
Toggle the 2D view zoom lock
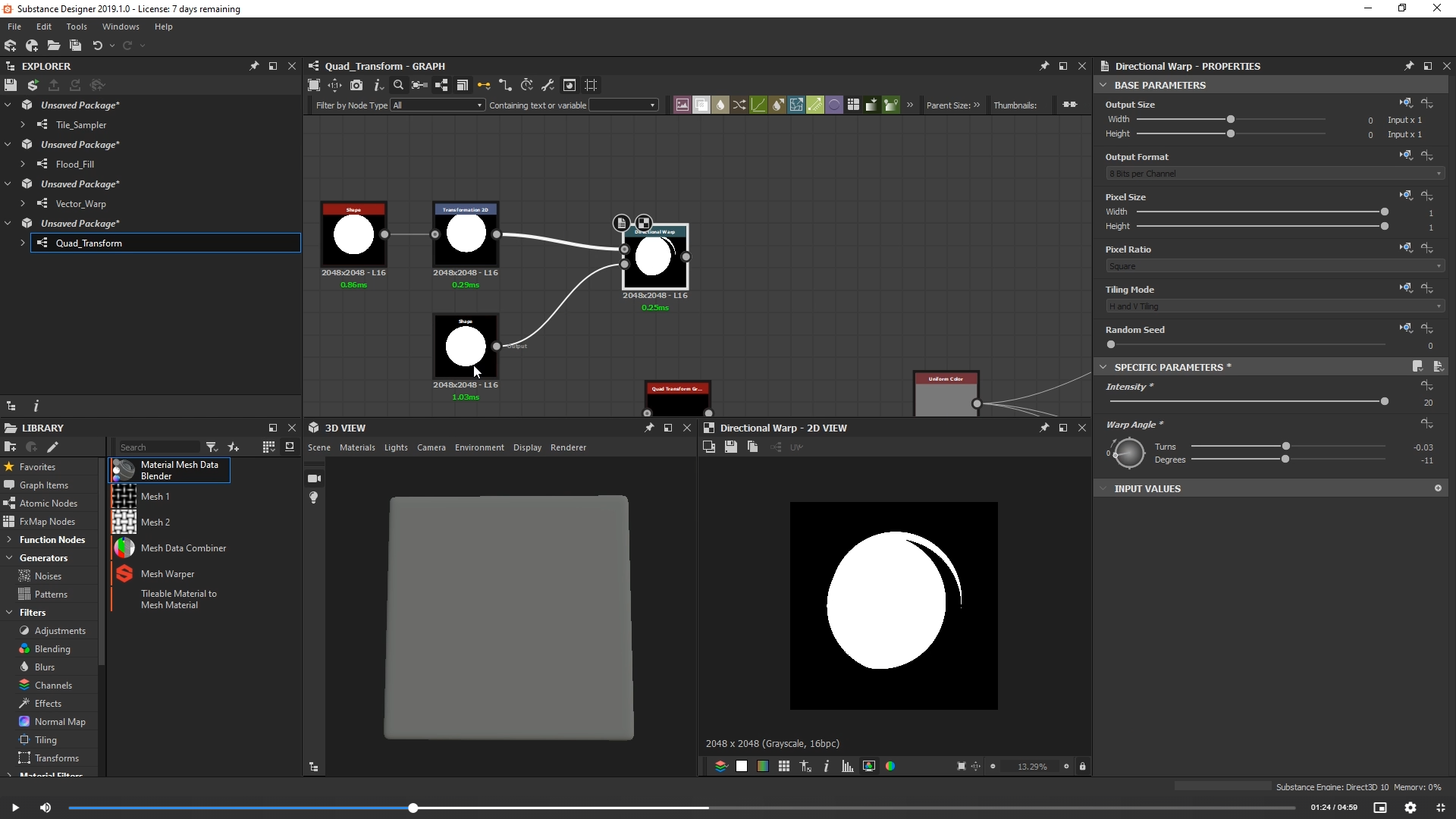pos(1082,767)
